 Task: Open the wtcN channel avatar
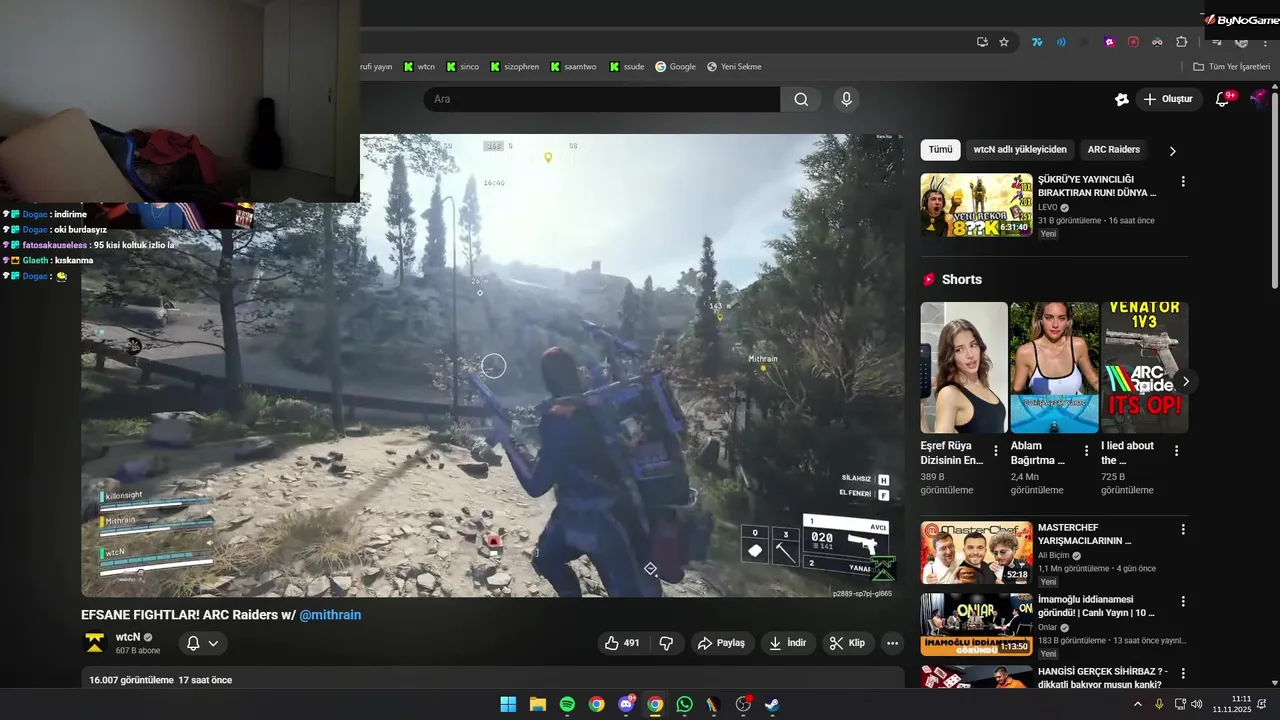(95, 643)
